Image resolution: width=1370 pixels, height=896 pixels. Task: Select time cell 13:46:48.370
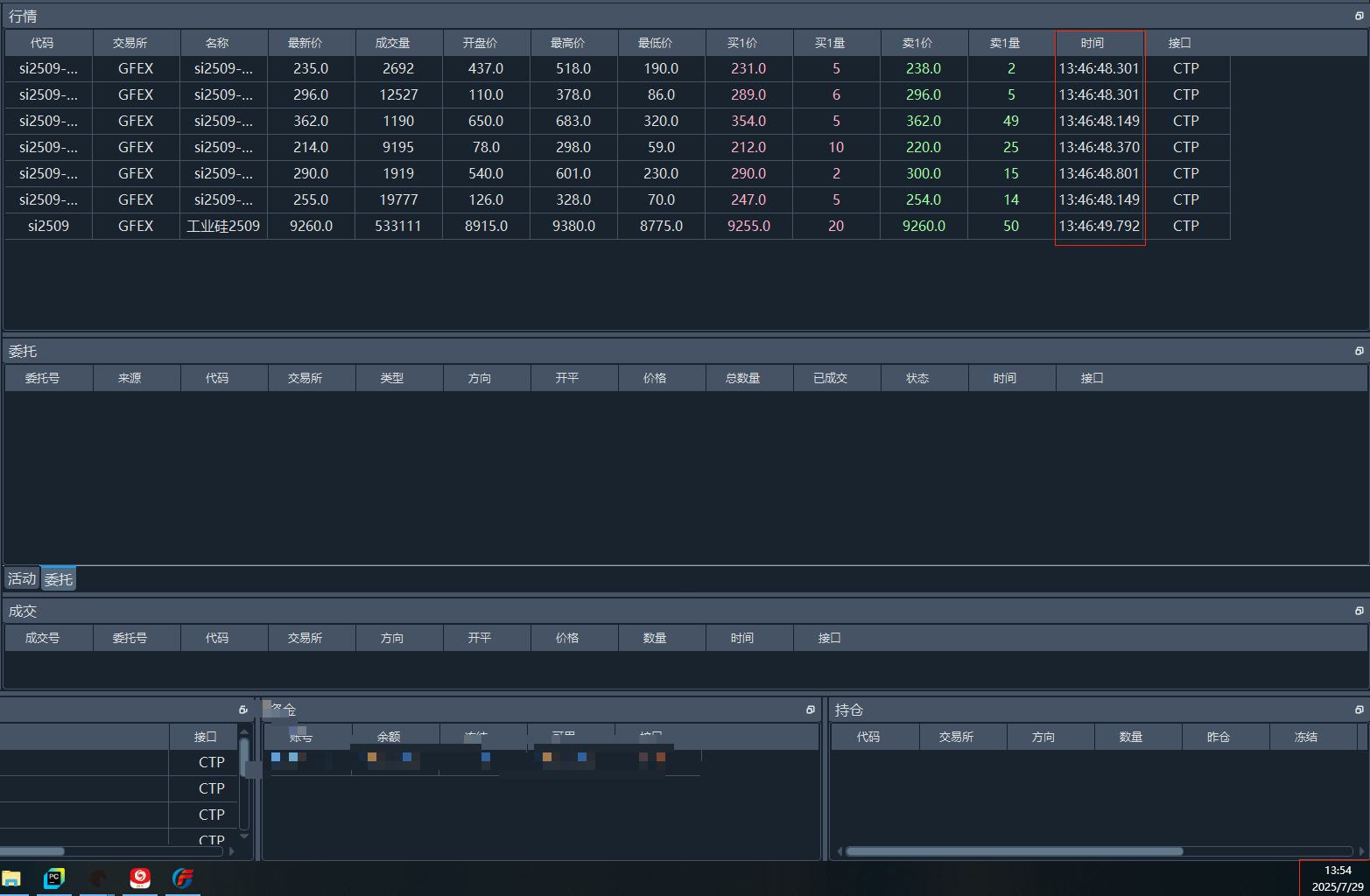1099,147
